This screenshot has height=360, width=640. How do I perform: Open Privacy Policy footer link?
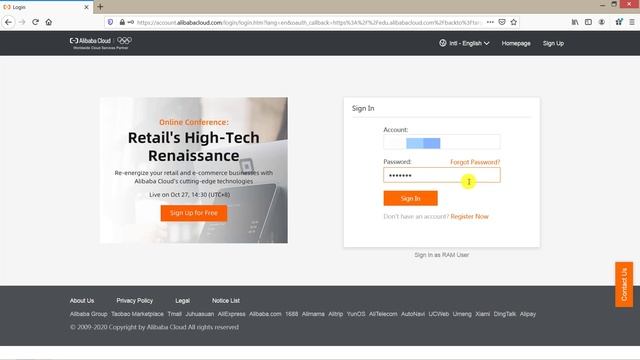(x=134, y=300)
